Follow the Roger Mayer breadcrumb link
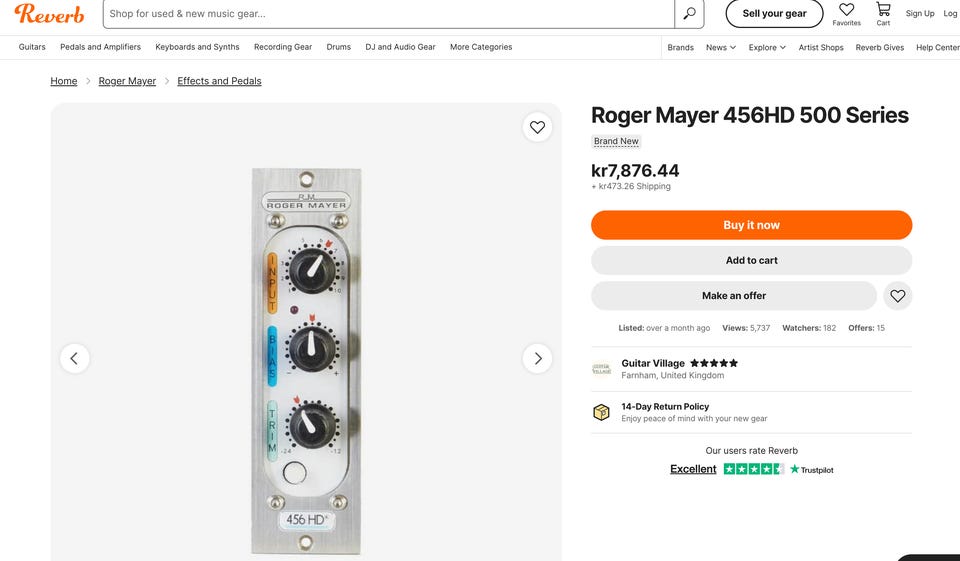960x561 pixels. pyautogui.click(x=127, y=81)
